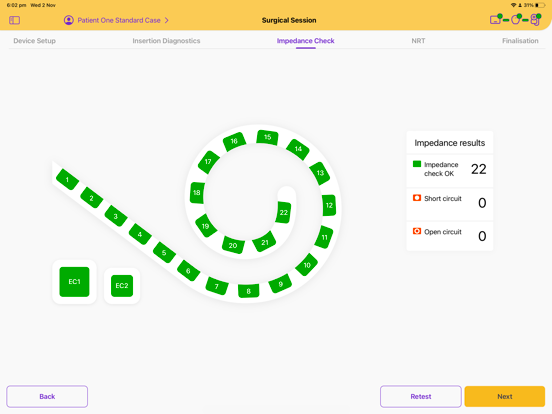Image resolution: width=552 pixels, height=414 pixels.
Task: Select electrode 11 on the array
Action: pyautogui.click(x=324, y=237)
